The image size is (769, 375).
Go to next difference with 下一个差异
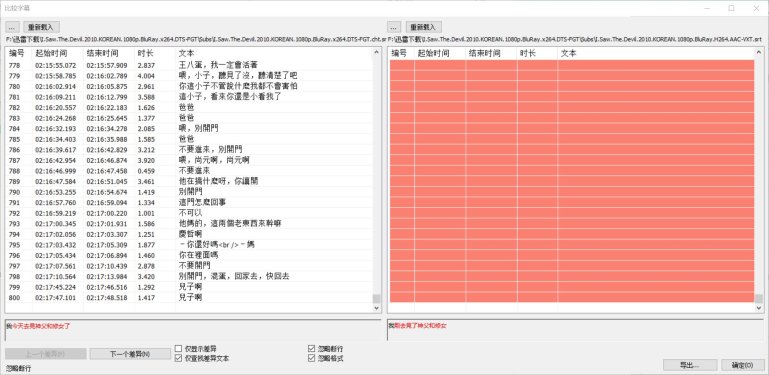[130, 354]
